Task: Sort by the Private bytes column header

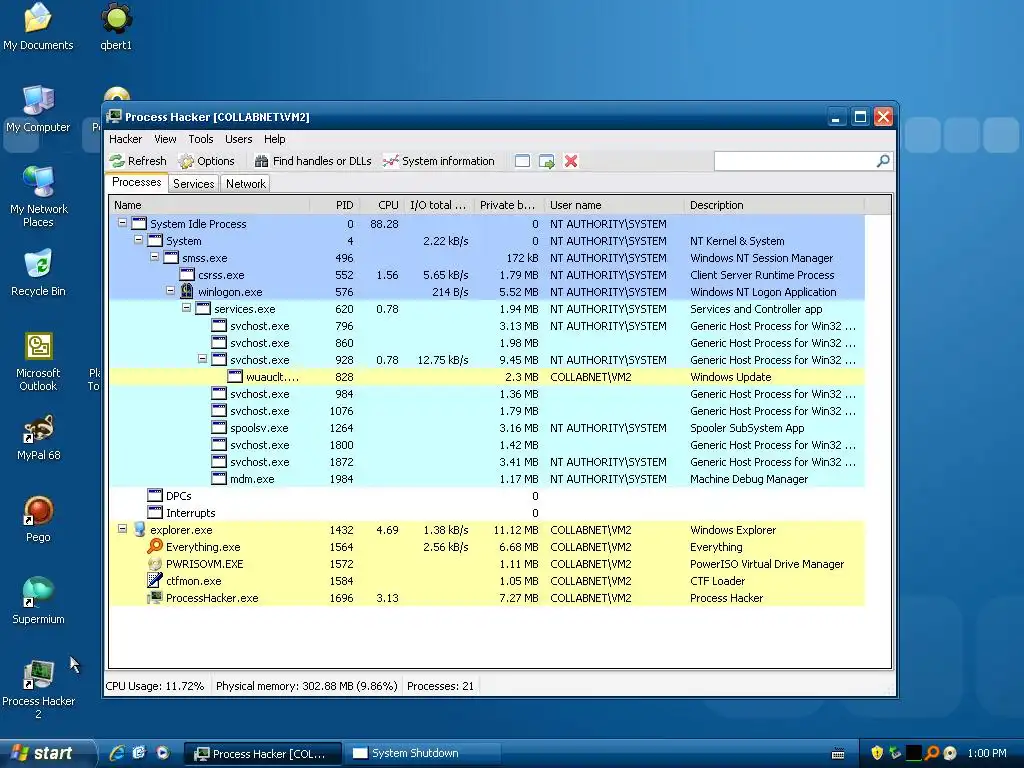Action: [x=509, y=205]
